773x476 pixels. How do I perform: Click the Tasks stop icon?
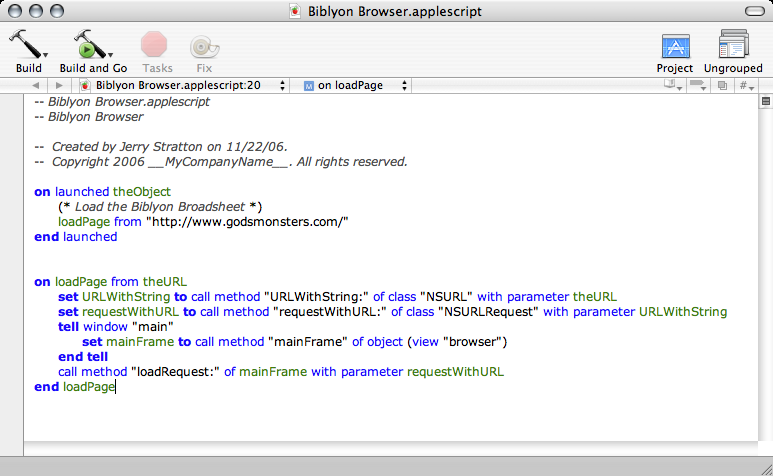pyautogui.click(x=156, y=45)
